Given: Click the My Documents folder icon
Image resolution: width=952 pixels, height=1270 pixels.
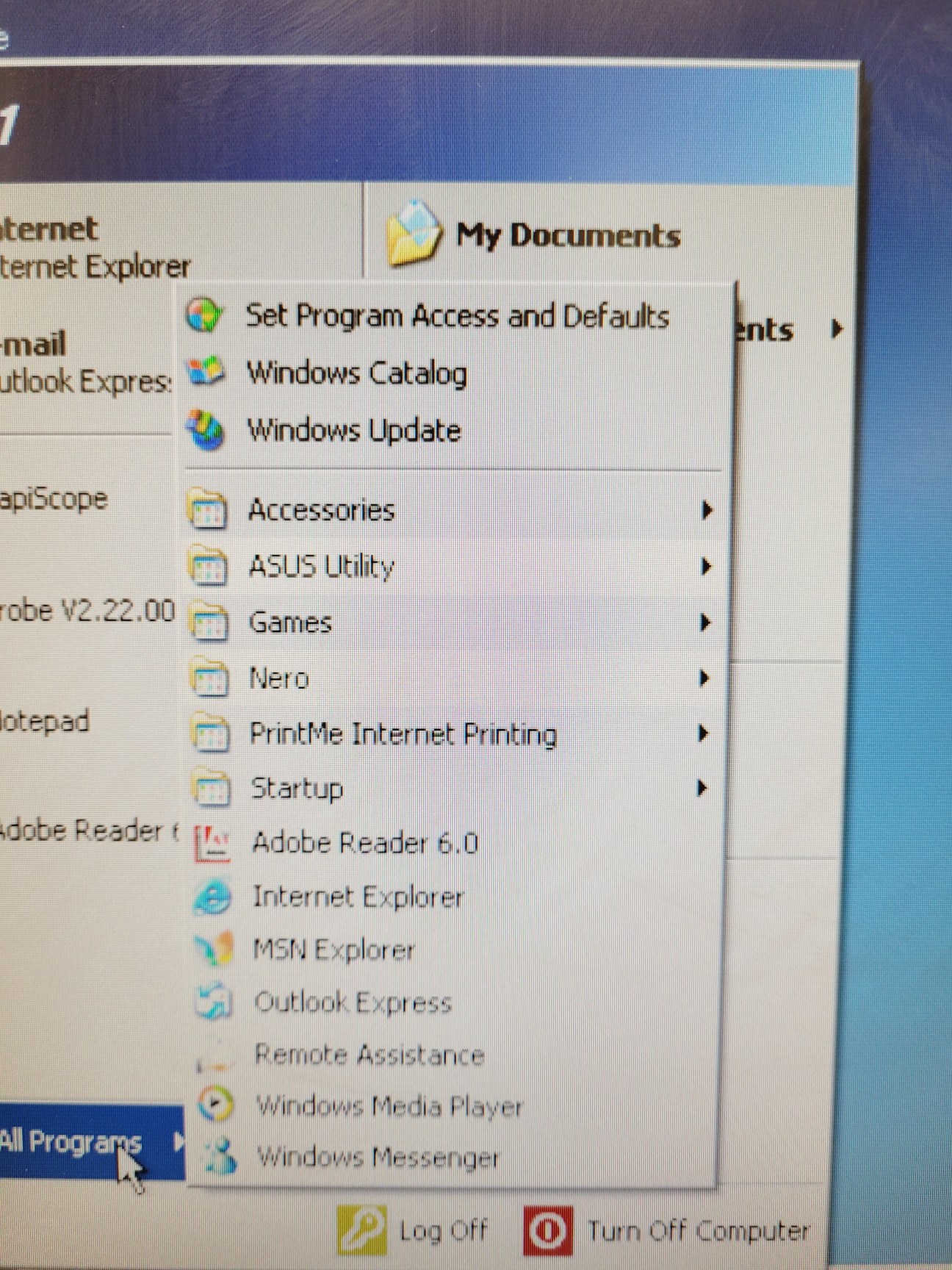Looking at the screenshot, I should coord(414,234).
